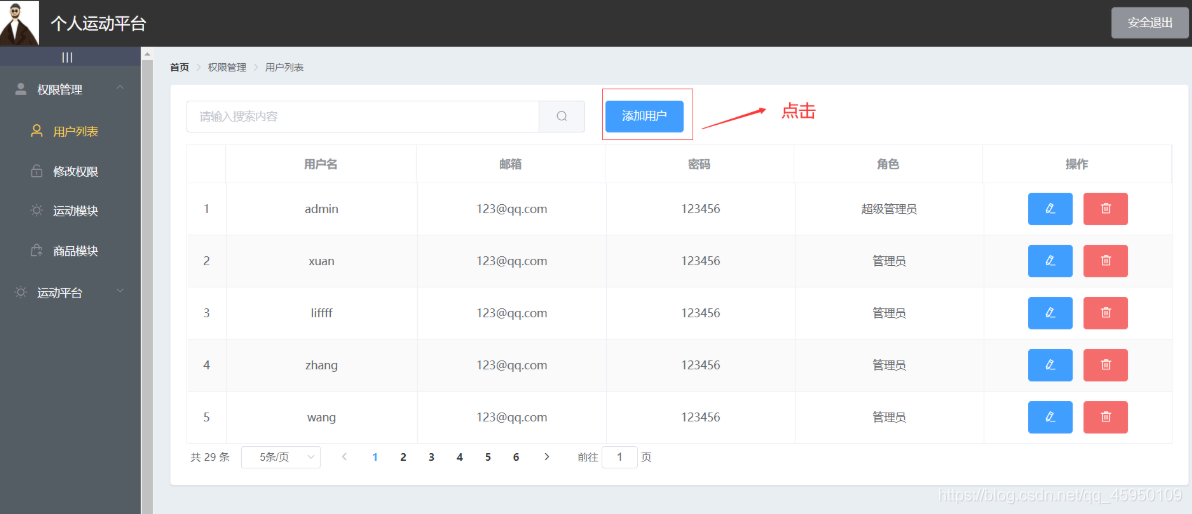Go to page 5 in pagination
The width and height of the screenshot is (1192, 514).
487,457
